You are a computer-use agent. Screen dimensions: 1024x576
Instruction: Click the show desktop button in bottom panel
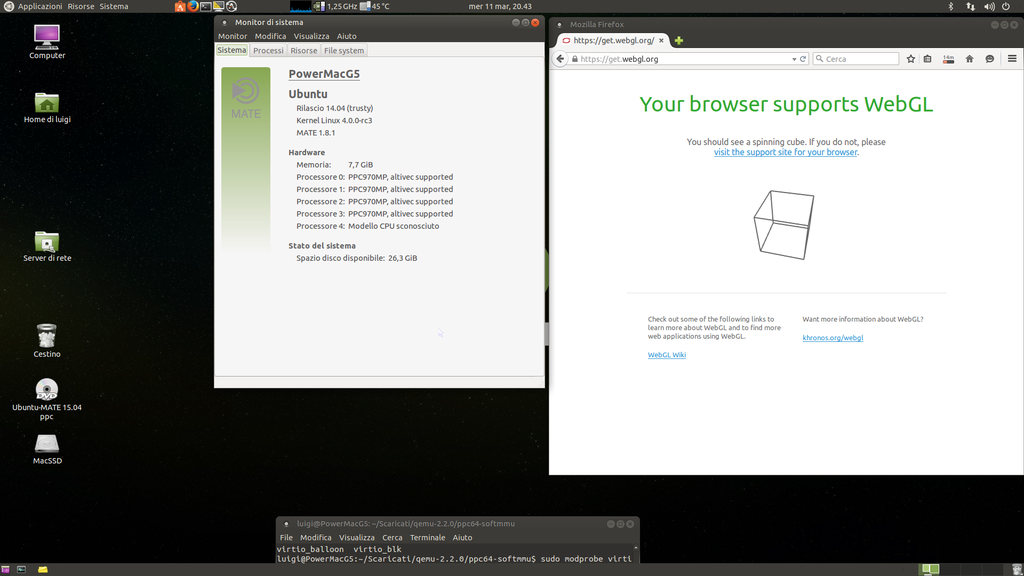pos(6,569)
